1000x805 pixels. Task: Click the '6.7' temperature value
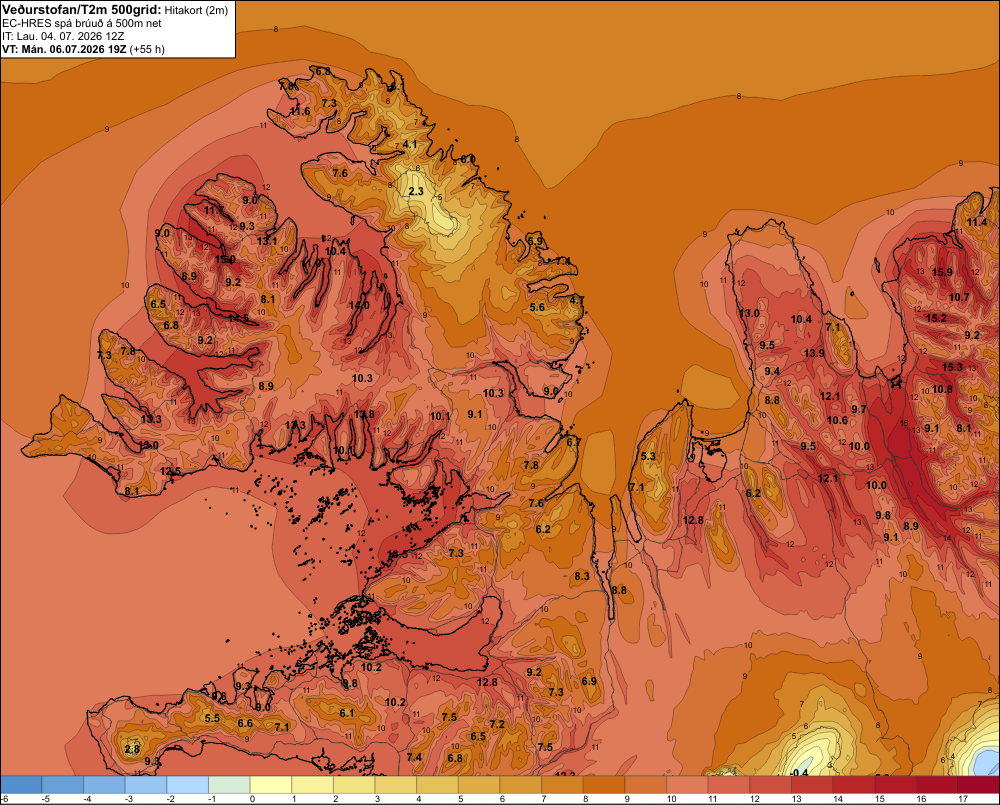(573, 442)
